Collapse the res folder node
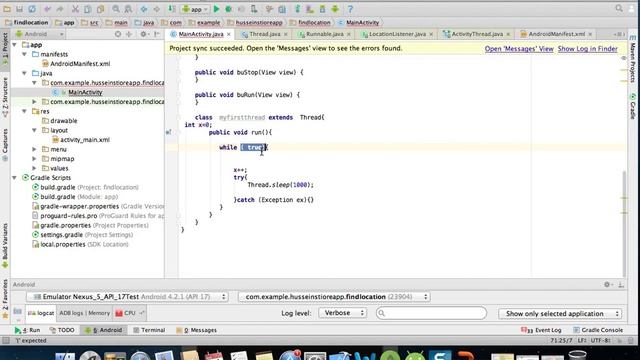640x360 pixels. pos(24,111)
